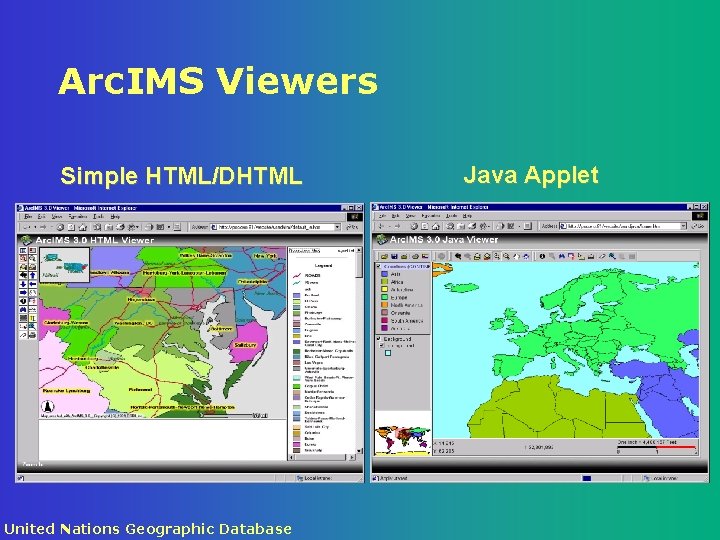Click the 'ROADS' legend entry in HTML Viewer
The width and height of the screenshot is (720, 540).
click(312, 276)
